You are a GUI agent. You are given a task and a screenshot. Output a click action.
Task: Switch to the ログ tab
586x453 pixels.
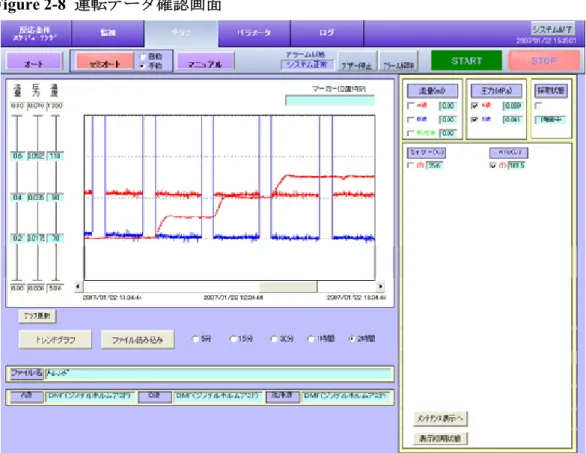pyautogui.click(x=327, y=33)
